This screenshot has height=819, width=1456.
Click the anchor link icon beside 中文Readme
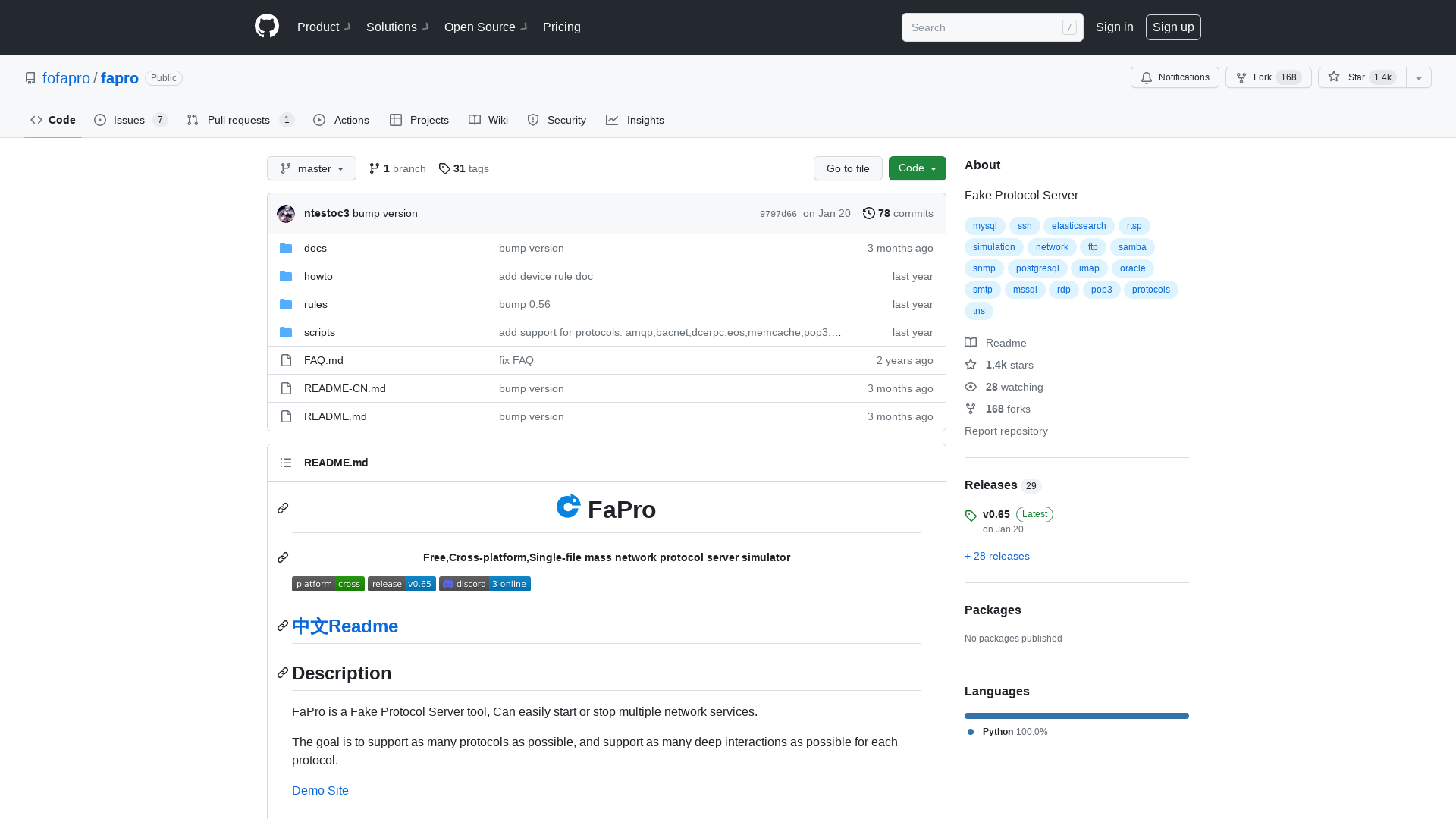pos(283,626)
